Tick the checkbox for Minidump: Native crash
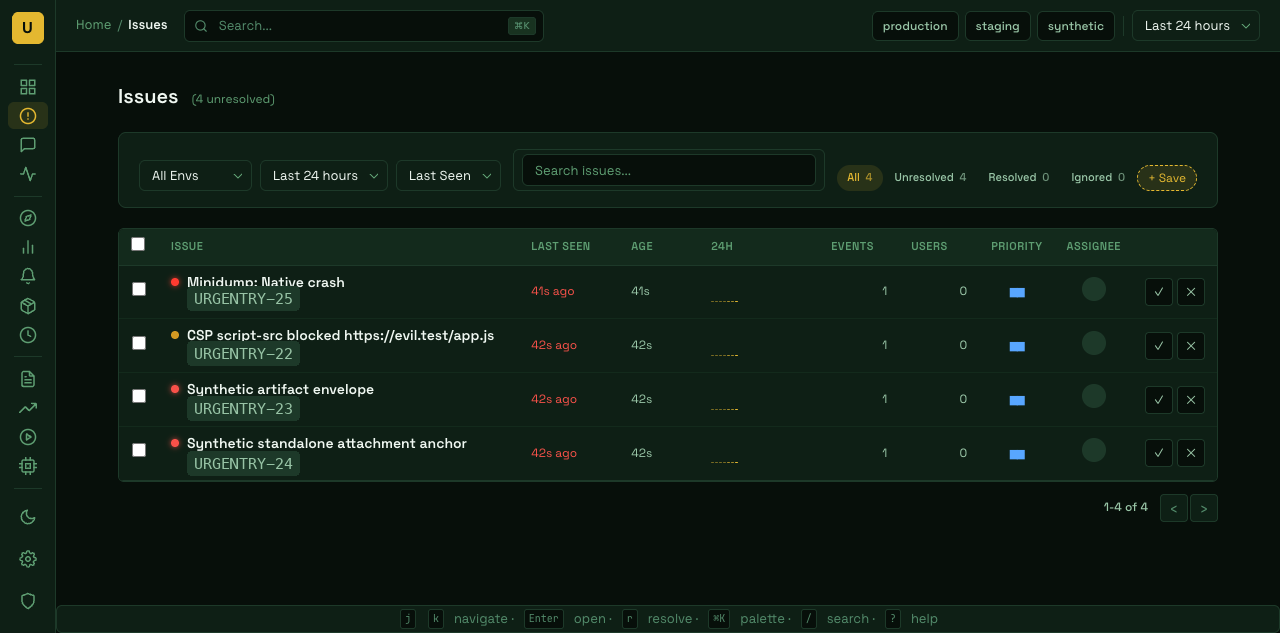The image size is (1280, 633). [139, 289]
